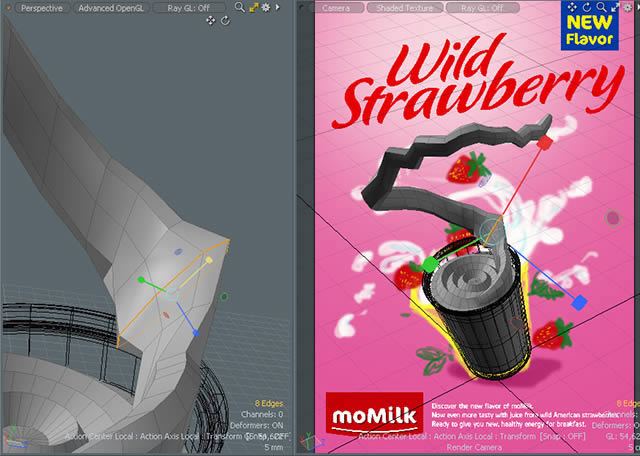Click the moMilk red logo
Image resolution: width=640 pixels, height=456 pixels.
click(x=374, y=413)
